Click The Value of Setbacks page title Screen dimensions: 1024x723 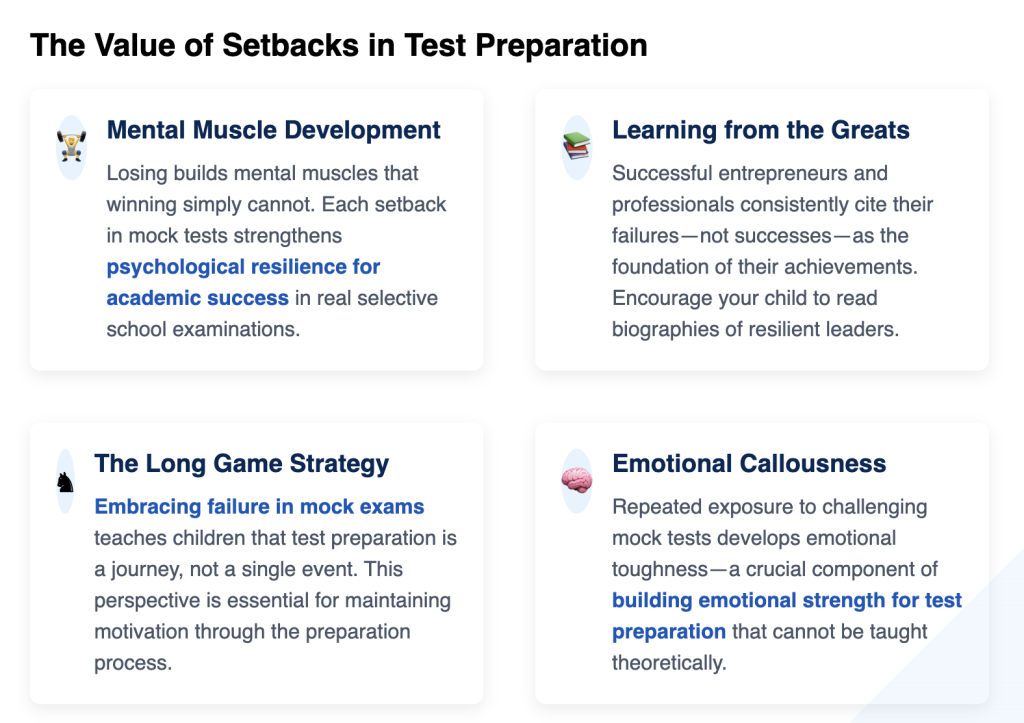338,45
